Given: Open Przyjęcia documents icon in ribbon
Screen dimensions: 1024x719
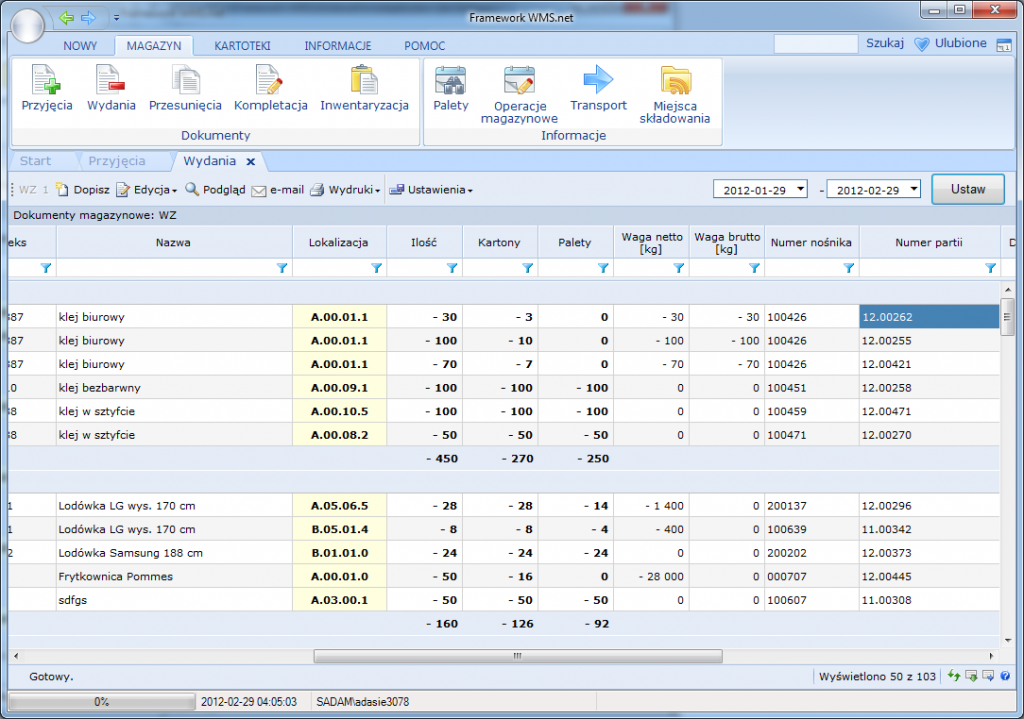Looking at the screenshot, I should (x=46, y=80).
